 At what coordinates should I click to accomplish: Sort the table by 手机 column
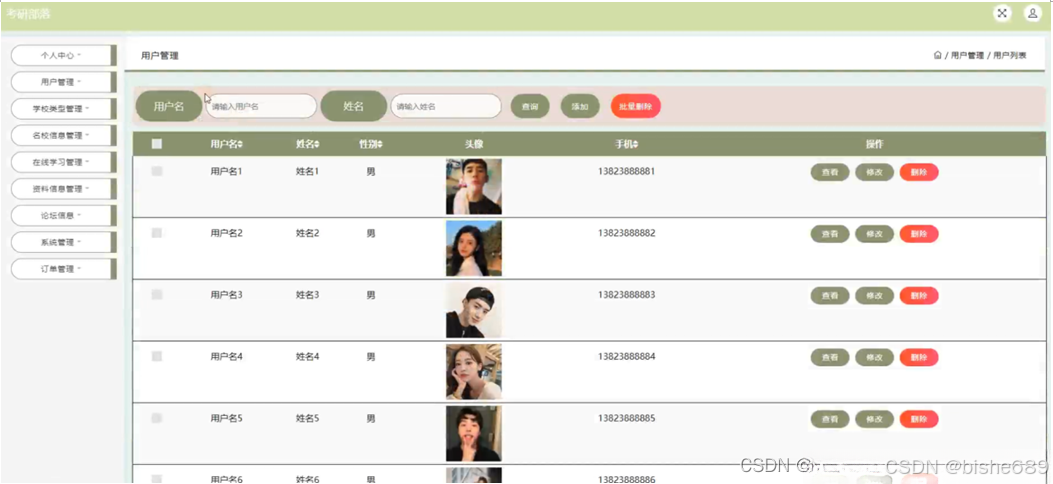(626, 144)
